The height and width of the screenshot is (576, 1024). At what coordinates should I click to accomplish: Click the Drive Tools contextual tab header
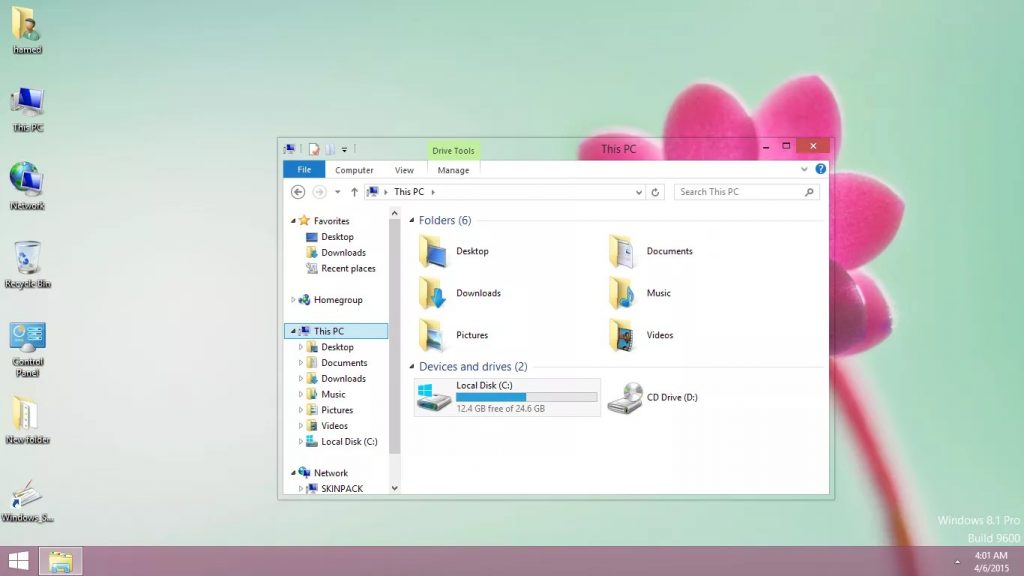pyautogui.click(x=453, y=151)
